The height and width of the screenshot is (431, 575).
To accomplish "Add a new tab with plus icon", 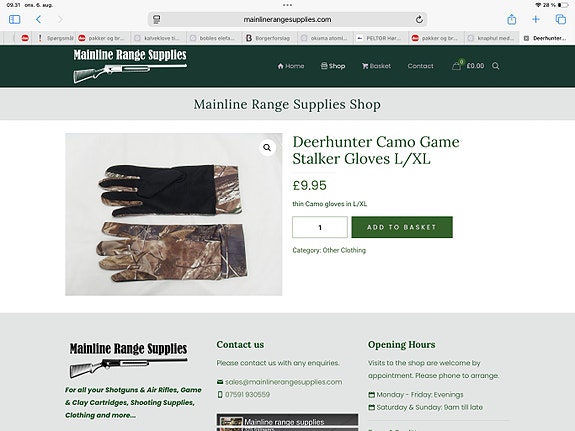I will [x=536, y=19].
